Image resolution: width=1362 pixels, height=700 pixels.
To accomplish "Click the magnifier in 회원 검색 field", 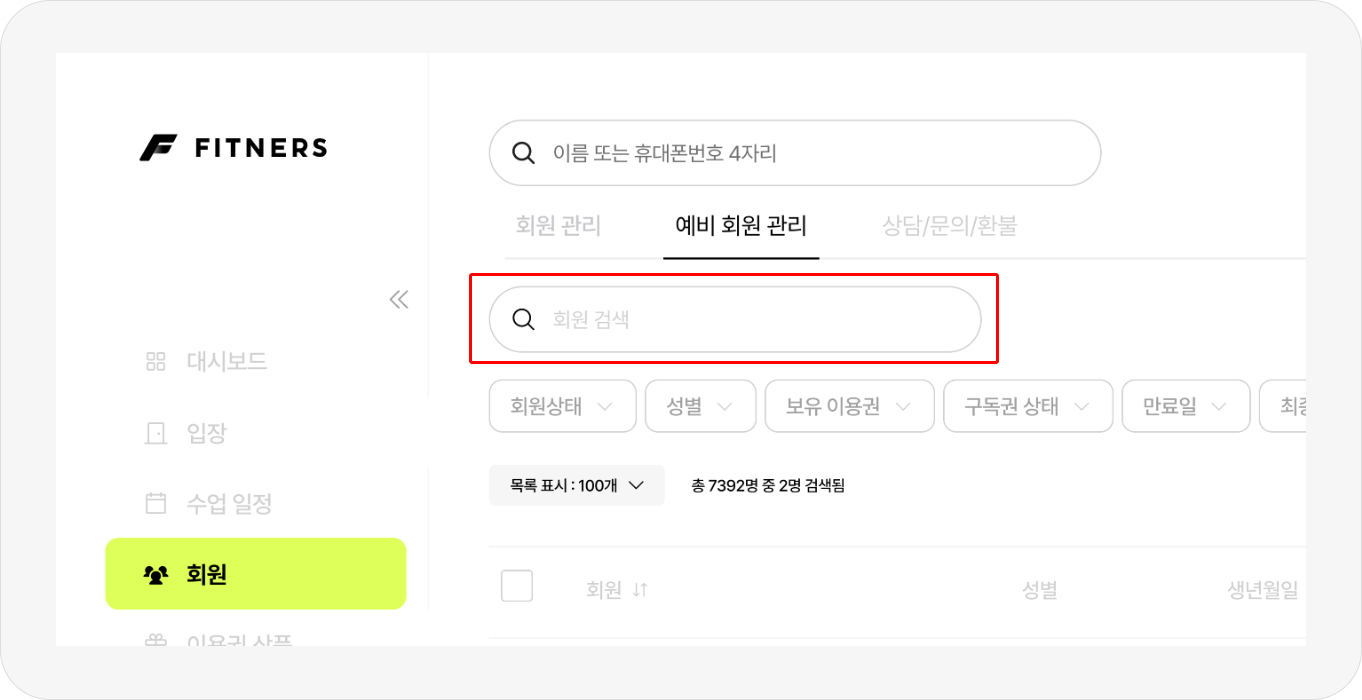I will 523,320.
